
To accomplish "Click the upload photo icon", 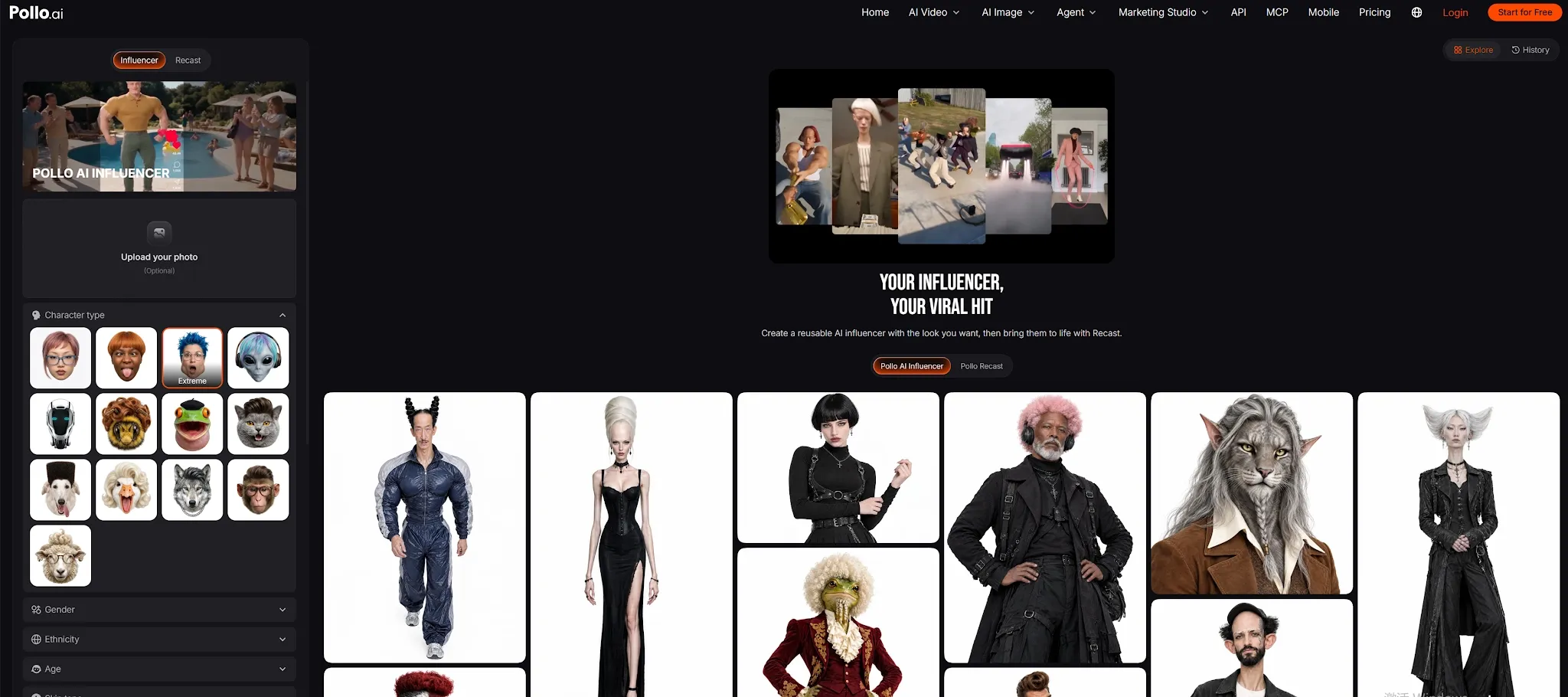I will [159, 233].
